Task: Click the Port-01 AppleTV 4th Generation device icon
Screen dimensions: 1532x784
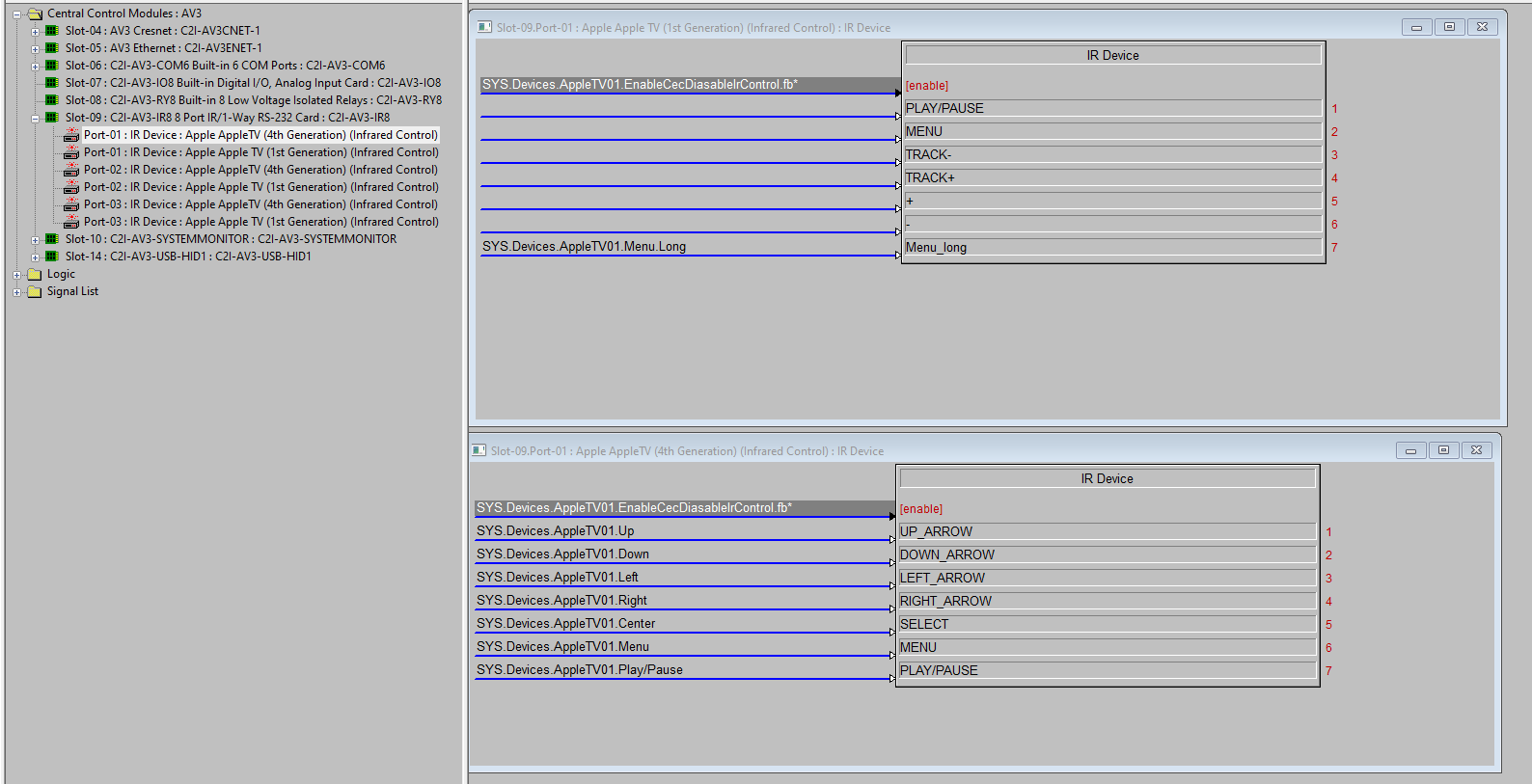Action: pos(71,135)
